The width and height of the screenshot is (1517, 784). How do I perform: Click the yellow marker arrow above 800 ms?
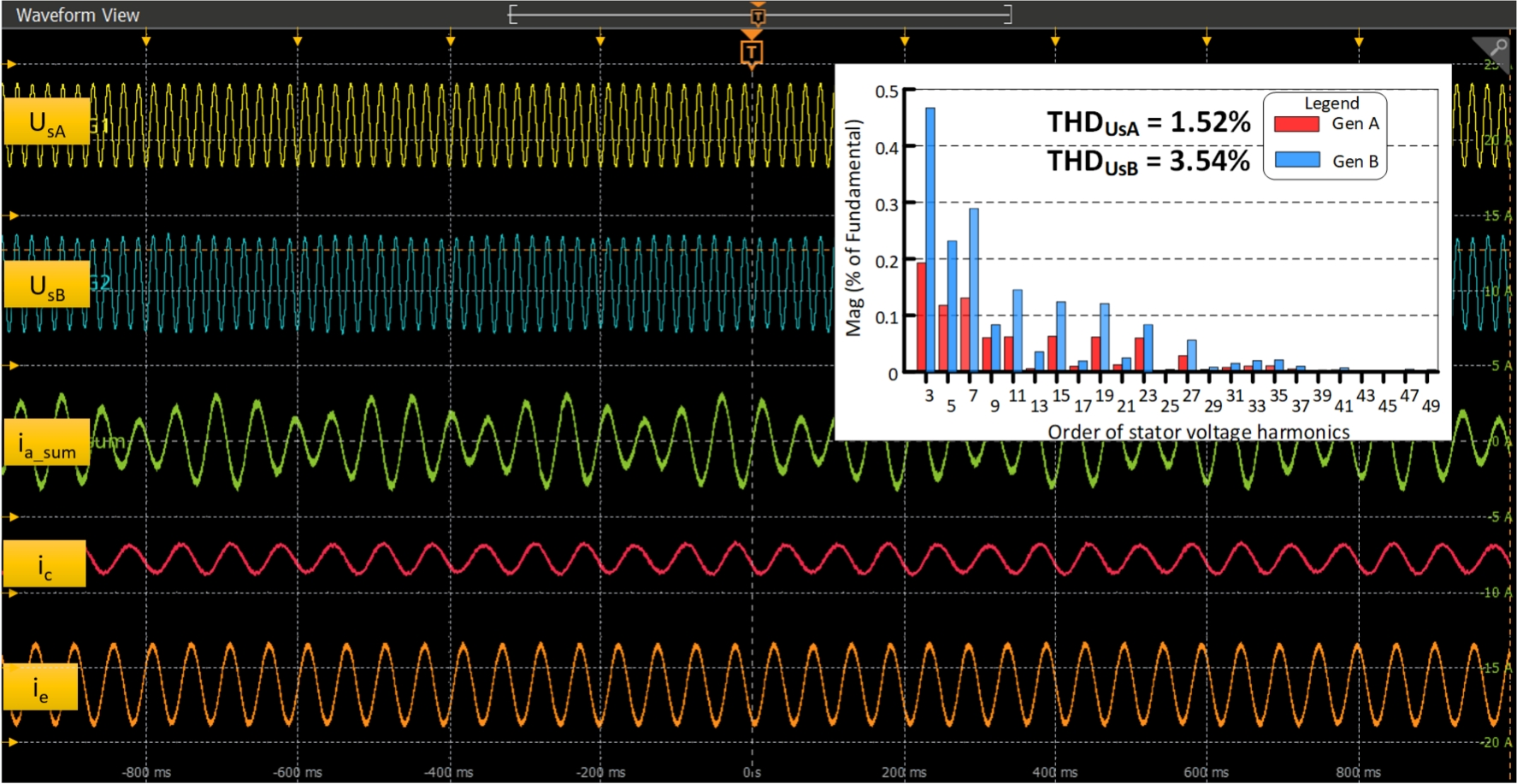point(1359,41)
